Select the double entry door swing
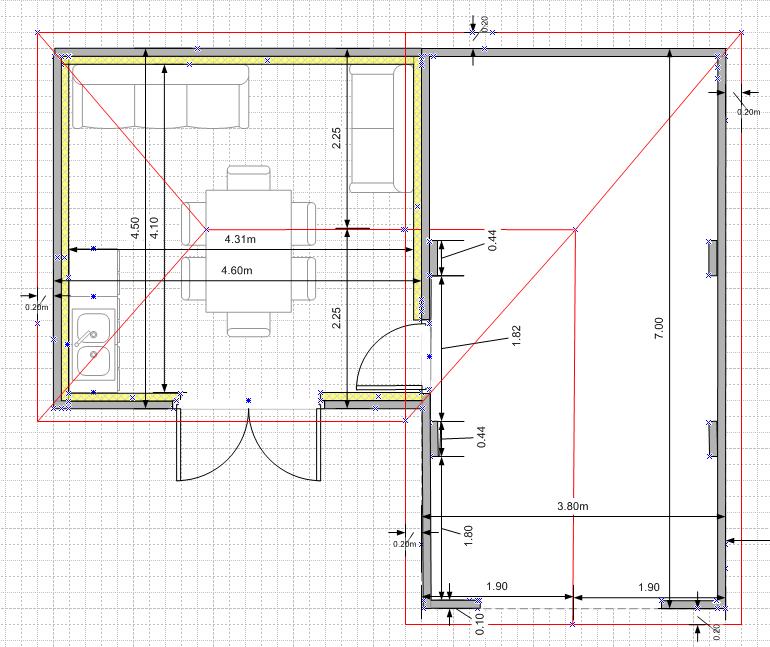 (248, 443)
